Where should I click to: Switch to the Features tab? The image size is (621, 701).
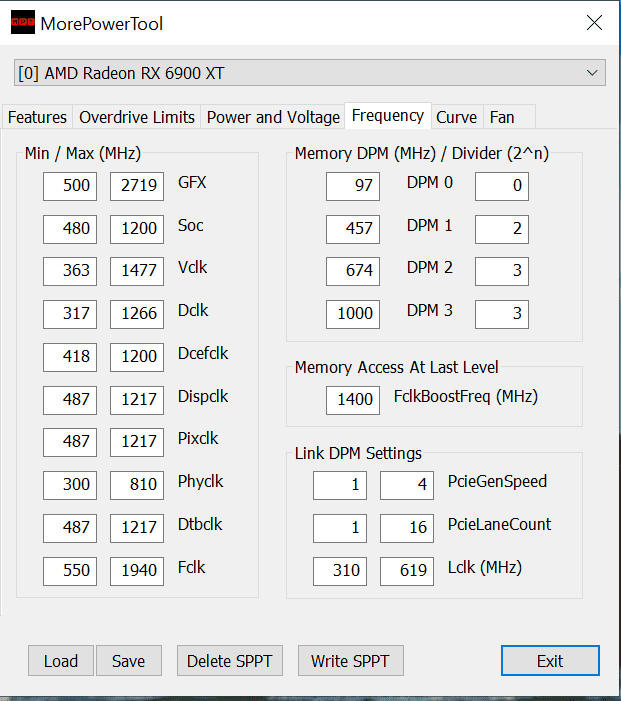pos(37,117)
